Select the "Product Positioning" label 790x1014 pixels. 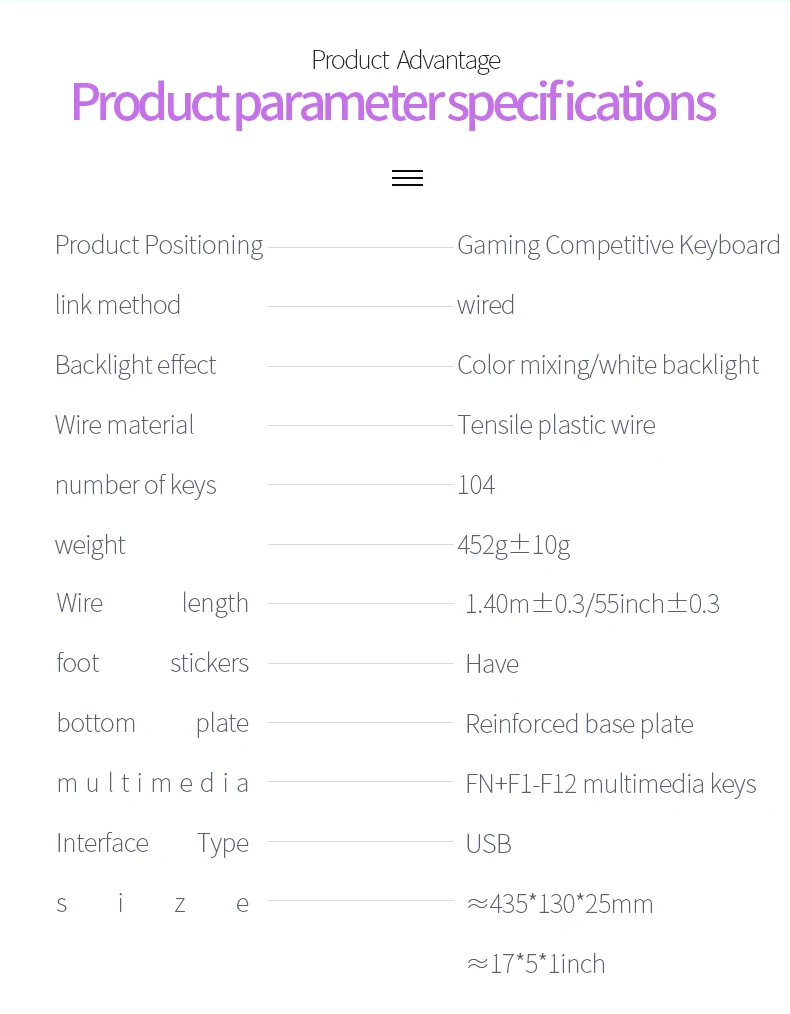point(159,245)
